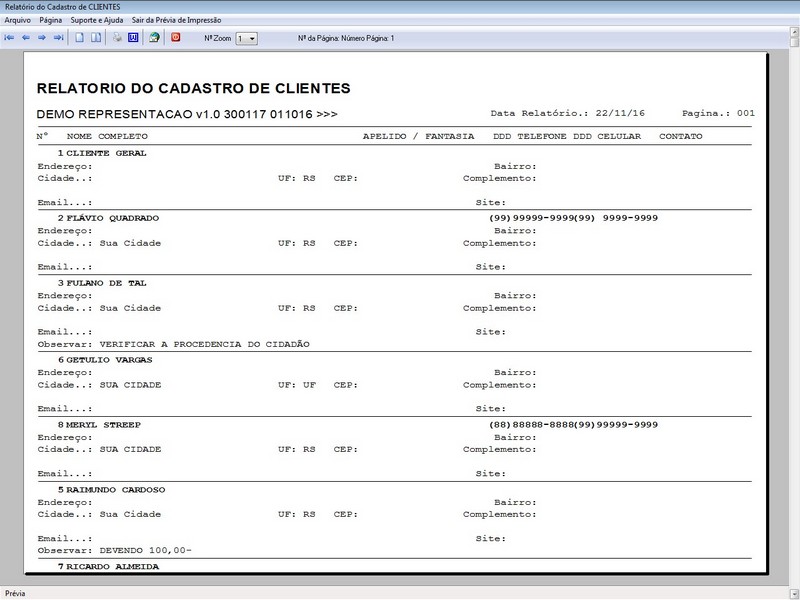This screenshot has width=800, height=600.
Task: Click the vertical scrollbar down arrow
Action: pos(794,594)
